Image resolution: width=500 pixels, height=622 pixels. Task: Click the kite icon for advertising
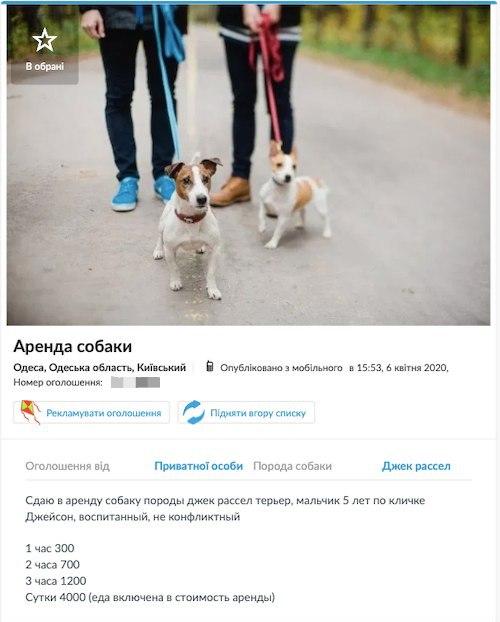click(31, 413)
